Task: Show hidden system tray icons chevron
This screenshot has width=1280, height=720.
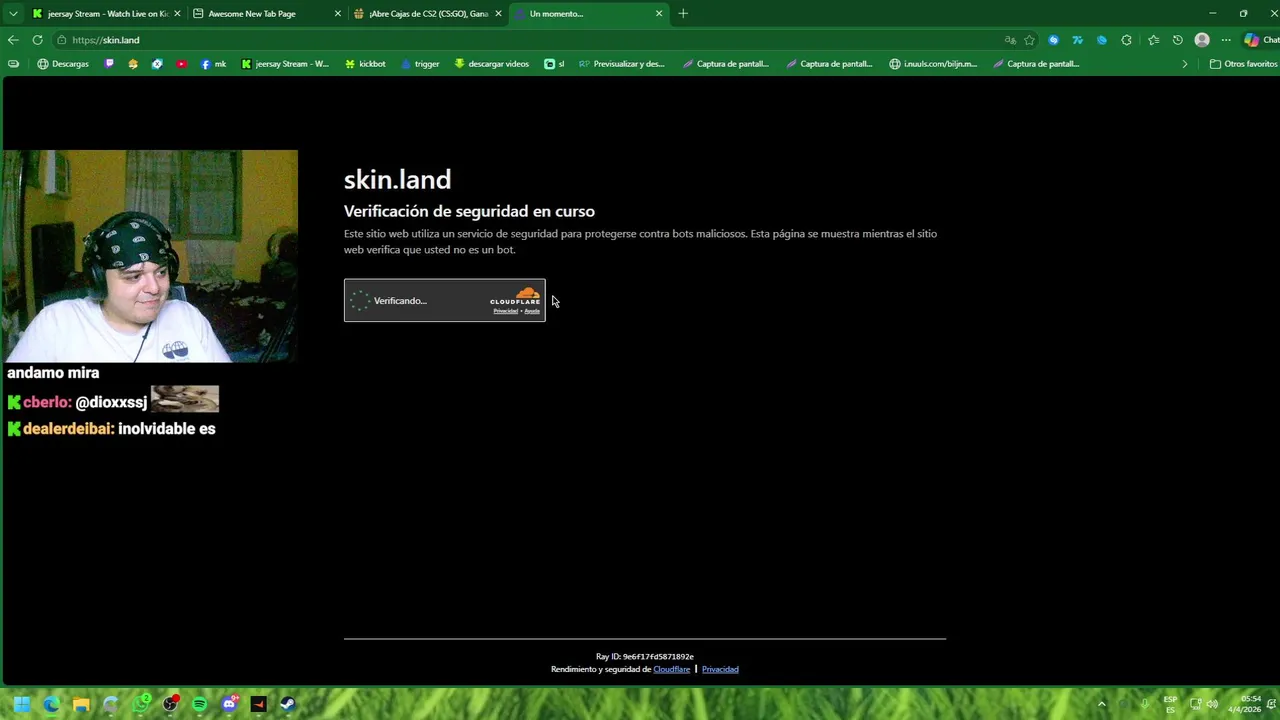Action: pyautogui.click(x=1102, y=704)
